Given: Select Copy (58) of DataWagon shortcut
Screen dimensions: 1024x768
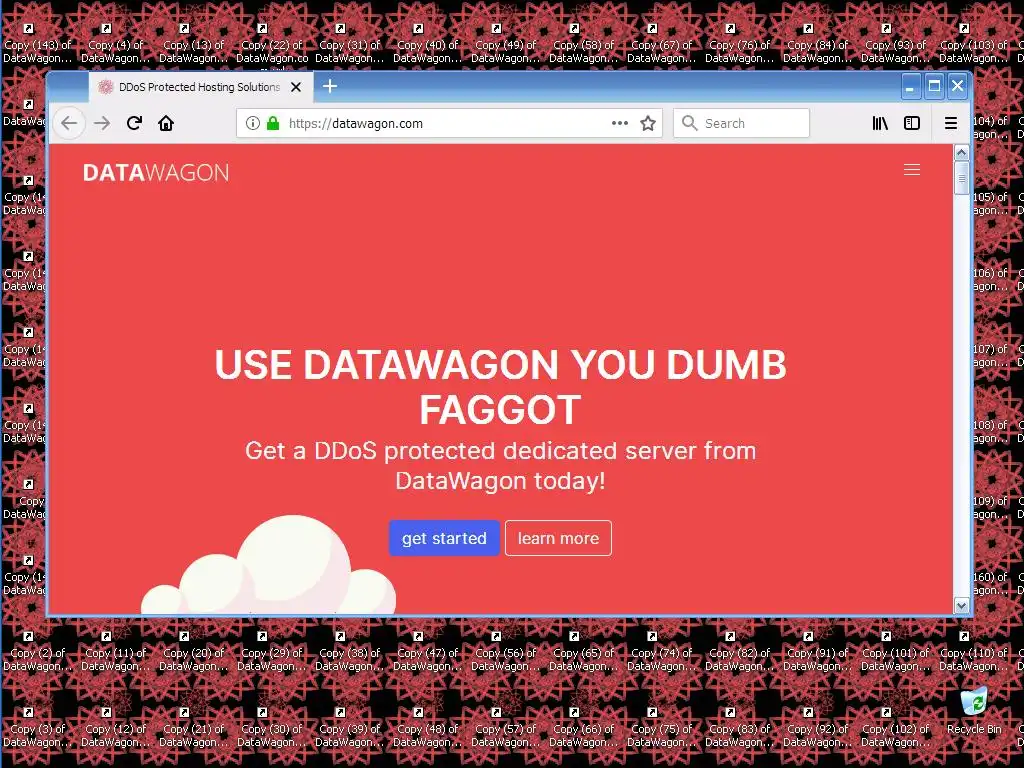Looking at the screenshot, I should pos(583,44).
